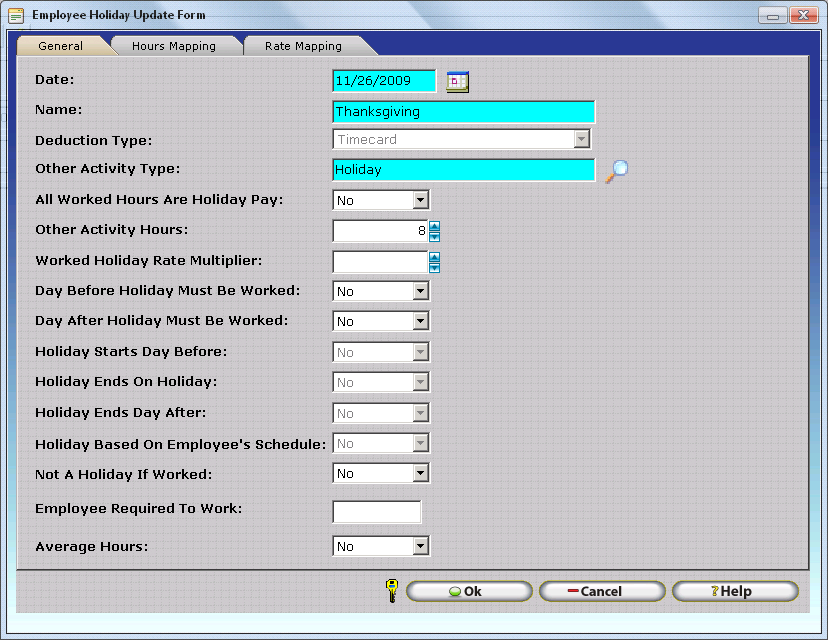Click the Employee Required To Work field
This screenshot has height=640, width=828.
(x=376, y=512)
